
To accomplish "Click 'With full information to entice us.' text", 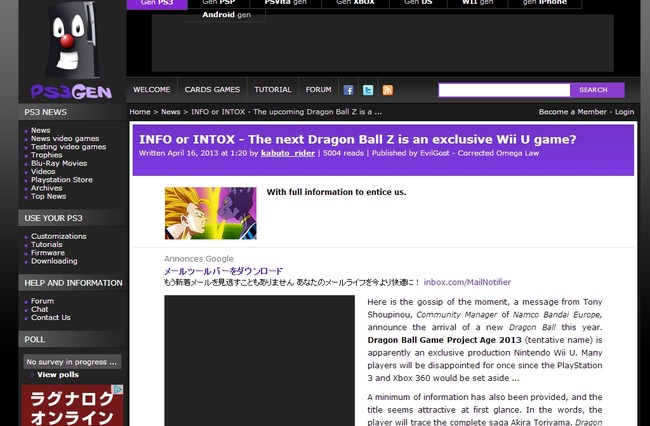I will (336, 192).
